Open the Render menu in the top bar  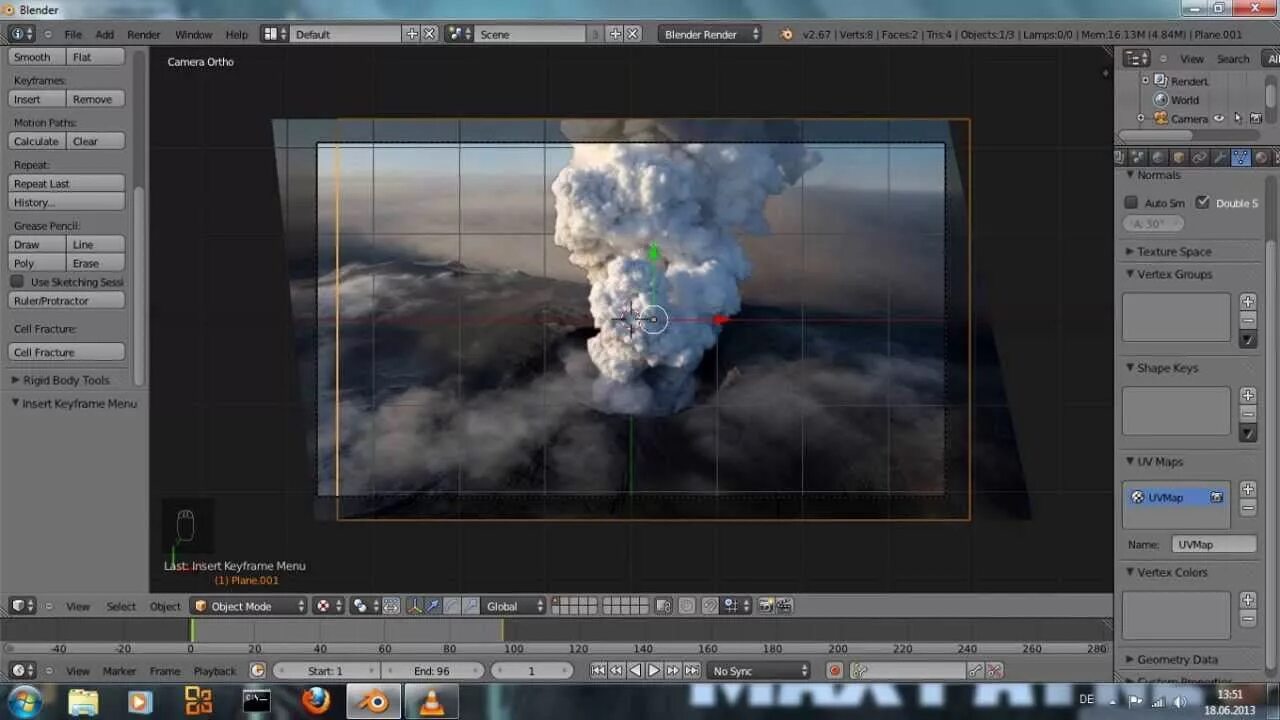click(x=143, y=33)
